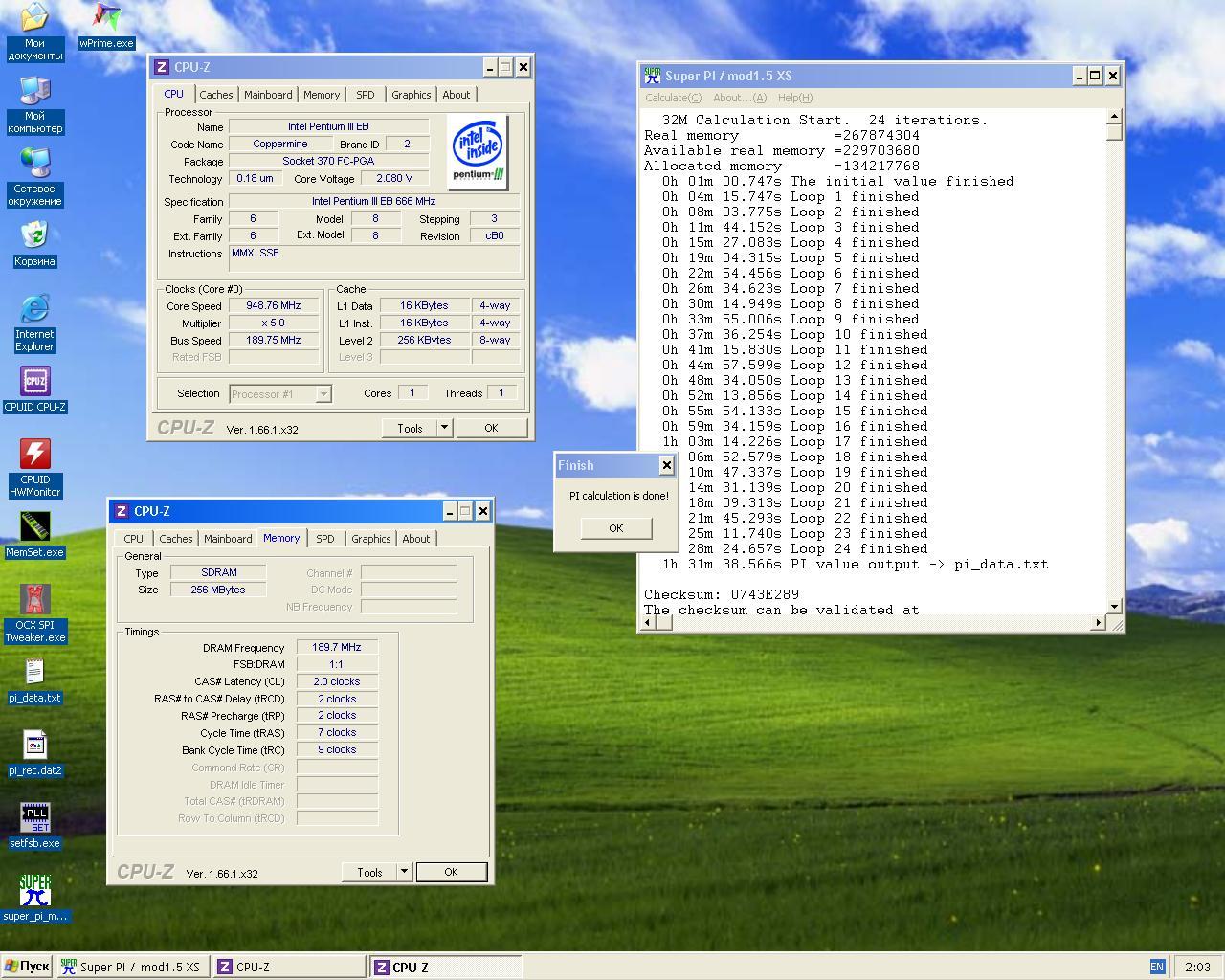Activate Super PI / mod1.5 XS taskbar button

click(x=131, y=967)
